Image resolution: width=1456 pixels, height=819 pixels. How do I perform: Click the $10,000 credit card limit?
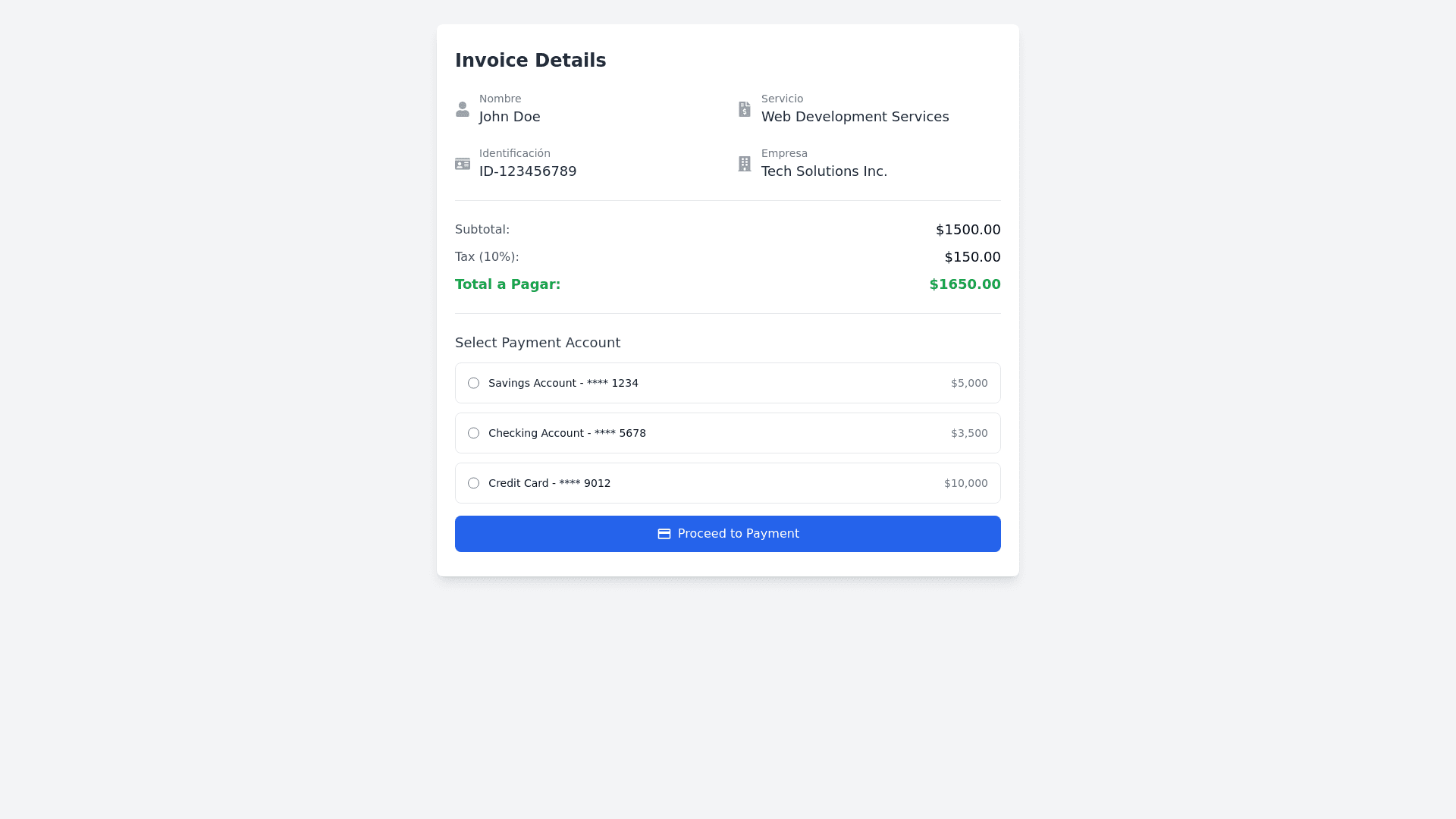(x=965, y=483)
